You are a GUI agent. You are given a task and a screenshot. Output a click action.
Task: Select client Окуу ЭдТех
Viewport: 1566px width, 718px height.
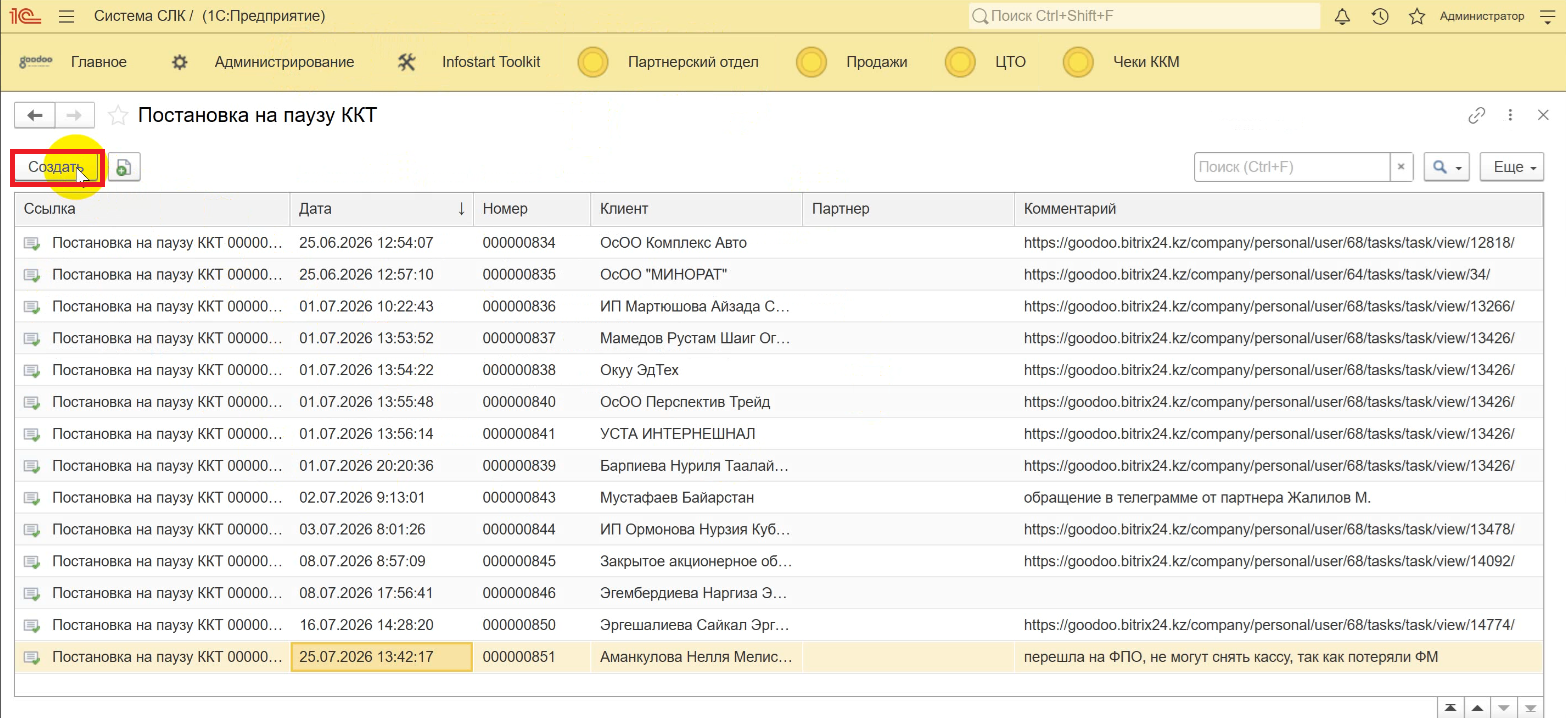pyautogui.click(x=639, y=370)
